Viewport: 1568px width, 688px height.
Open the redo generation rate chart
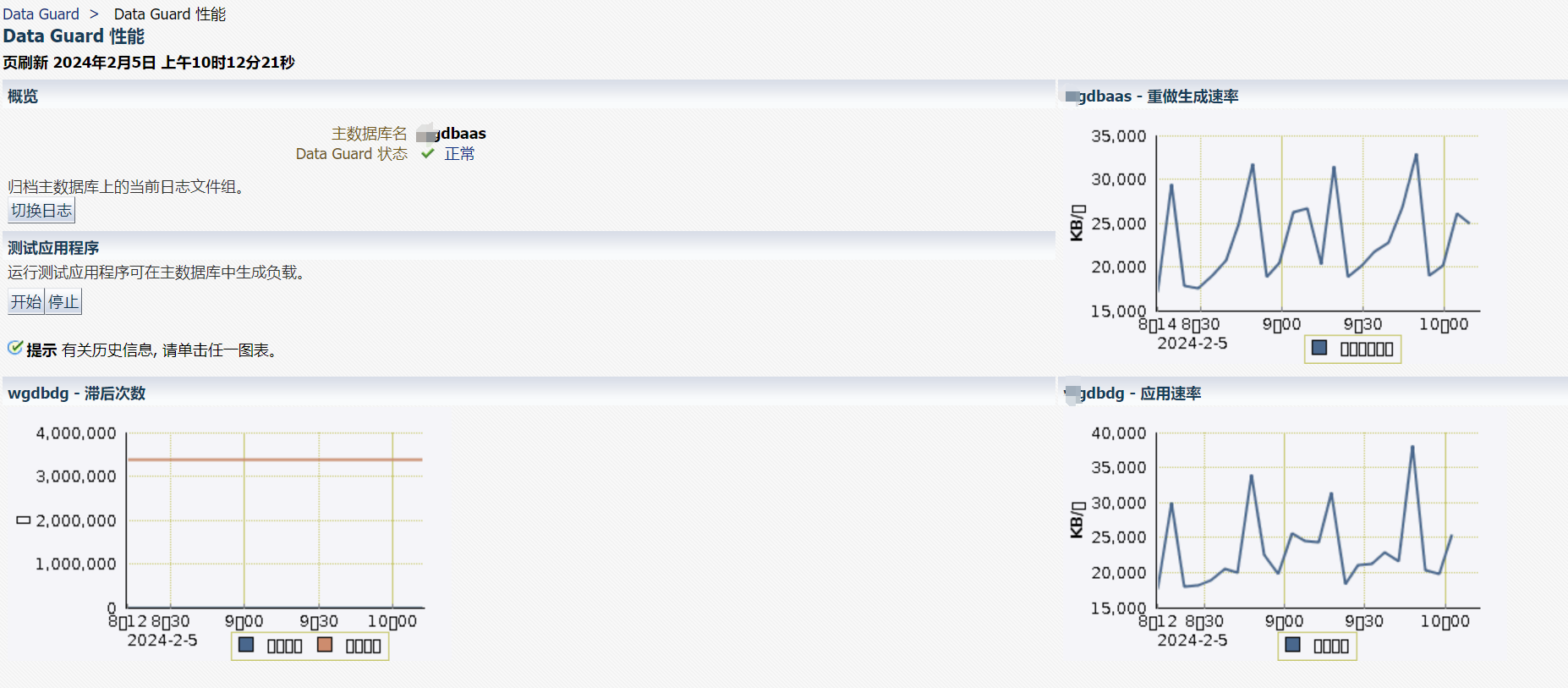[1316, 224]
